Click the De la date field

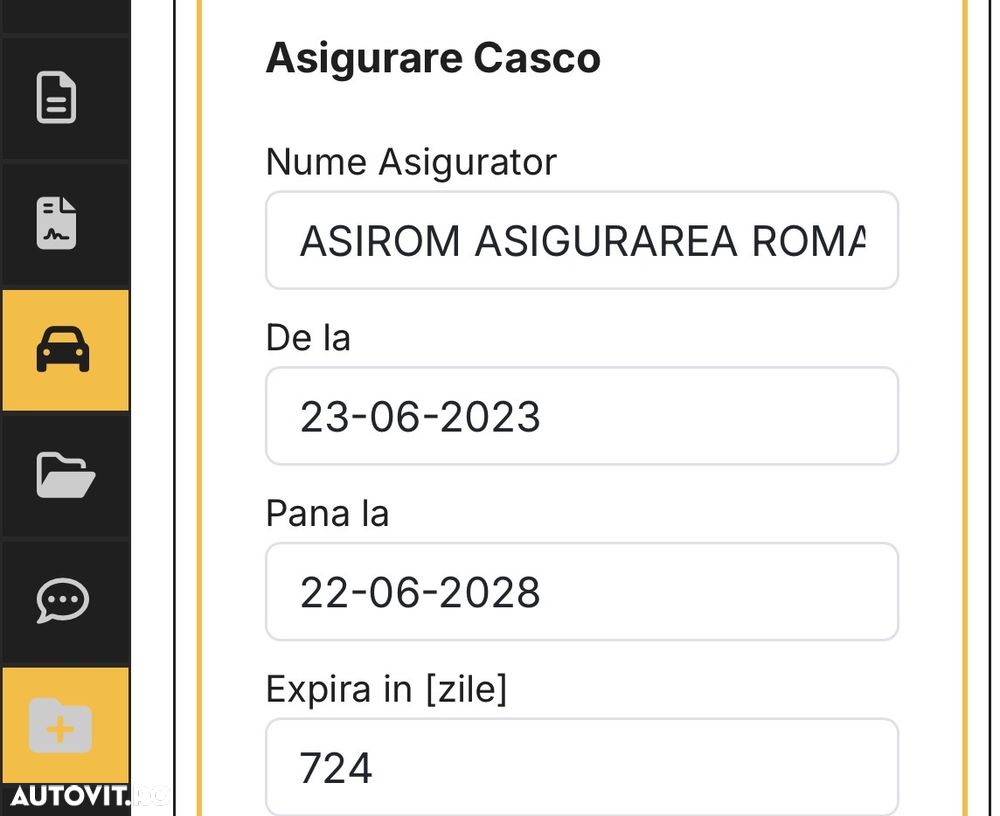tap(582, 416)
